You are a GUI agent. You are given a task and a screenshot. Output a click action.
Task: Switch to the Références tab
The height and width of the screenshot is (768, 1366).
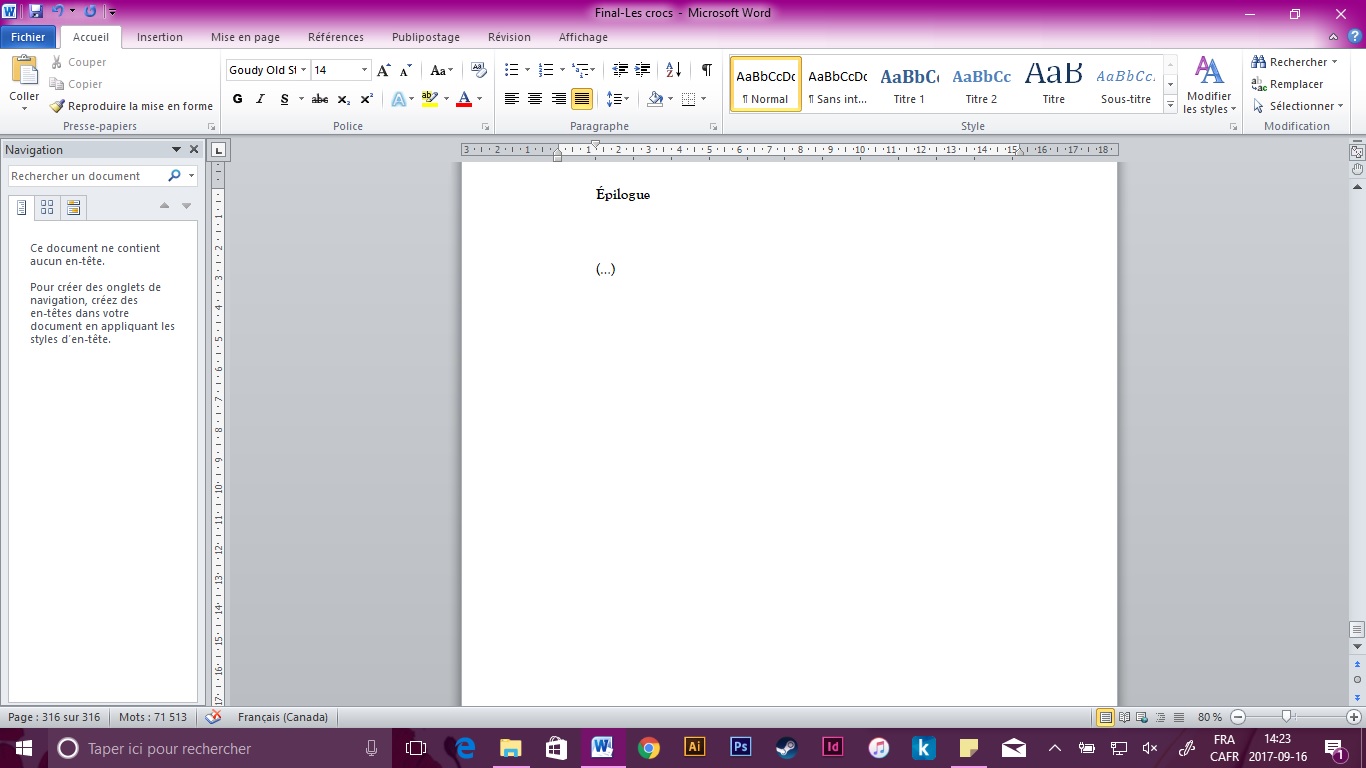coord(336,37)
